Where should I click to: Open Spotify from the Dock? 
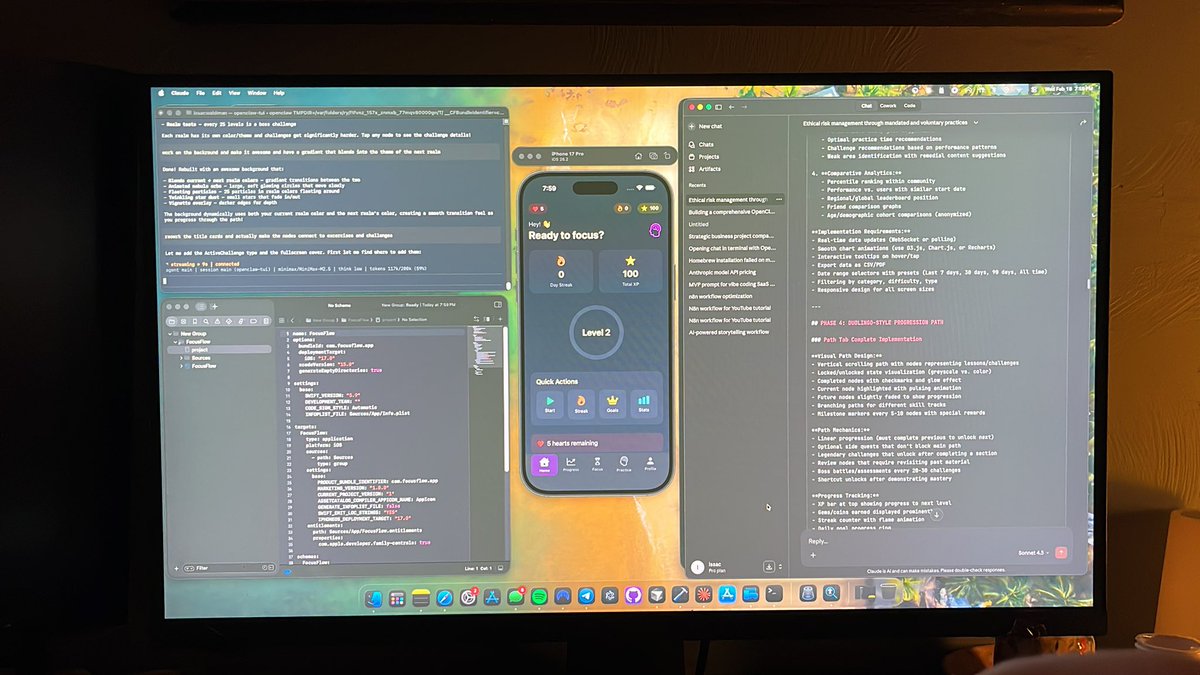click(x=539, y=597)
